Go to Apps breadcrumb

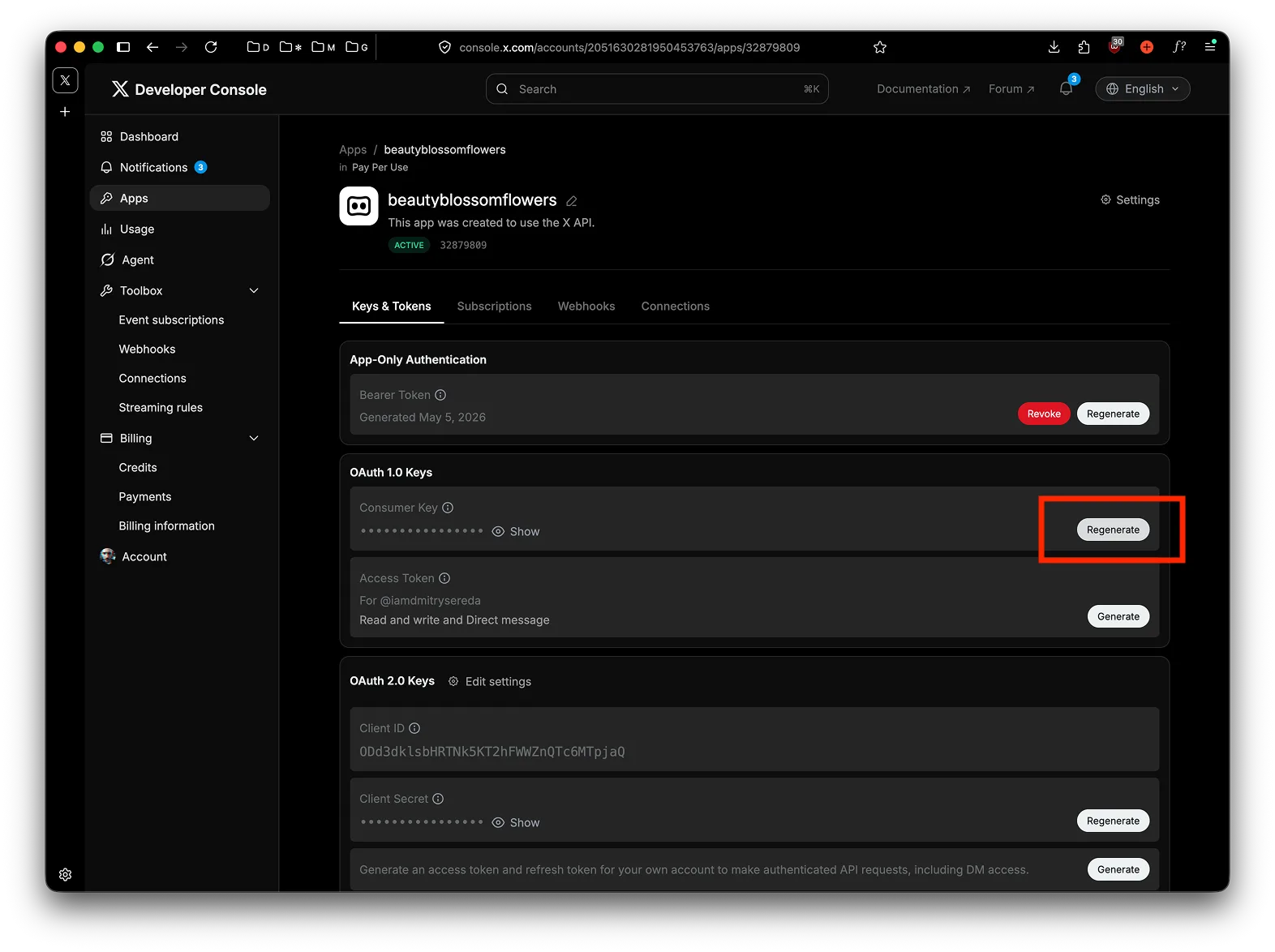[353, 149]
